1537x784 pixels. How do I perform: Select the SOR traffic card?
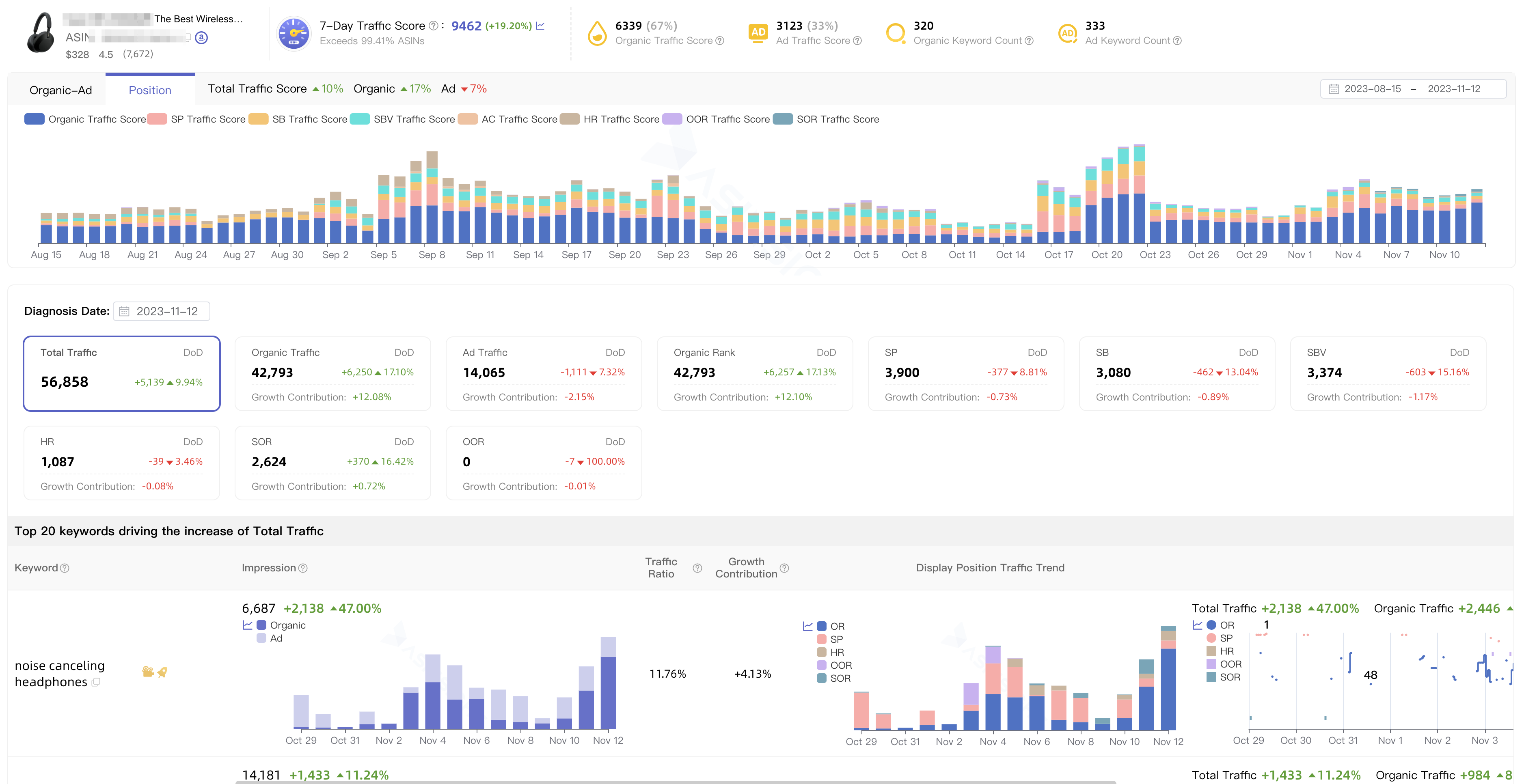pos(333,463)
